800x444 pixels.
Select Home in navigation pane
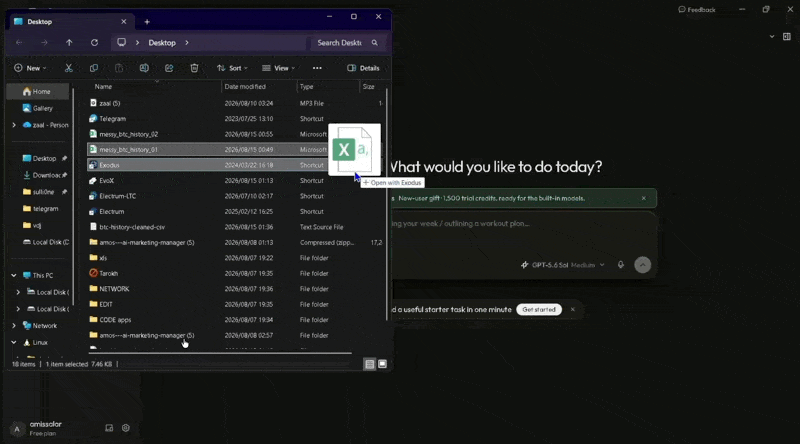pyautogui.click(x=37, y=91)
